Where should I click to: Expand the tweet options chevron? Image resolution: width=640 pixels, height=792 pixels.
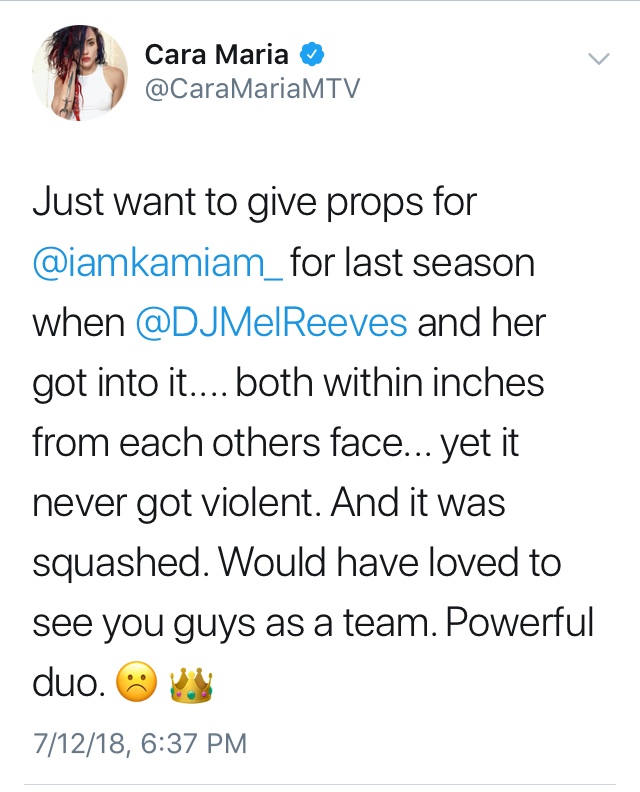pos(599,59)
